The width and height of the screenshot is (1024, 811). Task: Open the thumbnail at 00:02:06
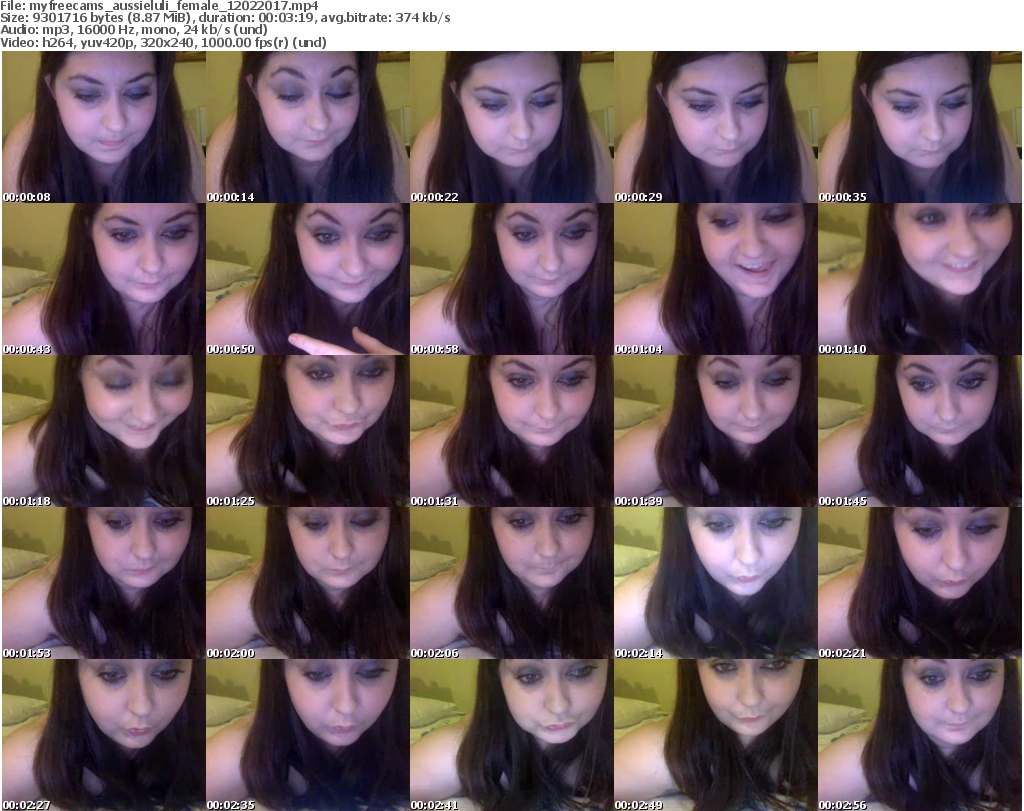click(x=511, y=584)
